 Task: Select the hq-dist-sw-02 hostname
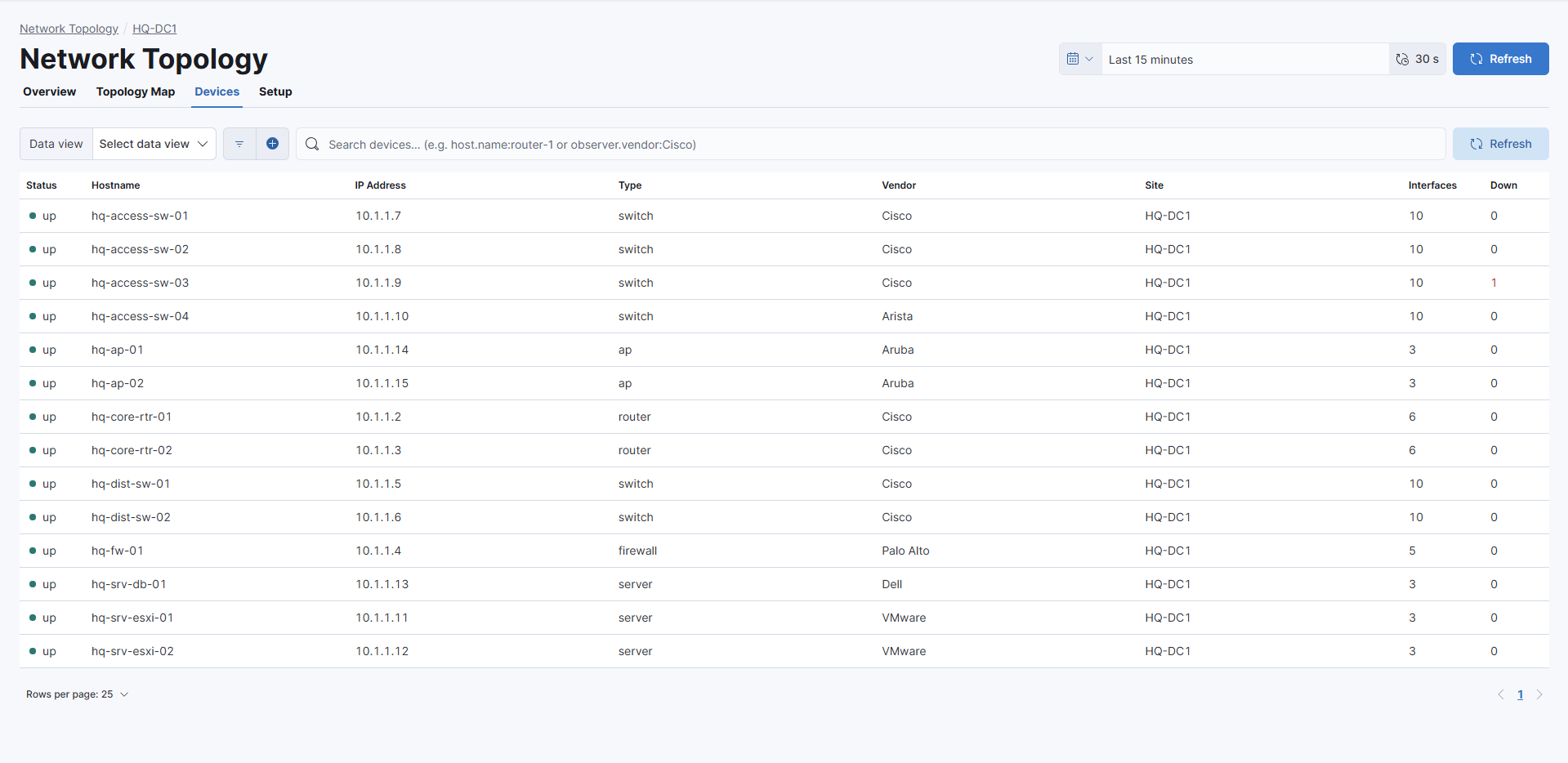coord(131,517)
